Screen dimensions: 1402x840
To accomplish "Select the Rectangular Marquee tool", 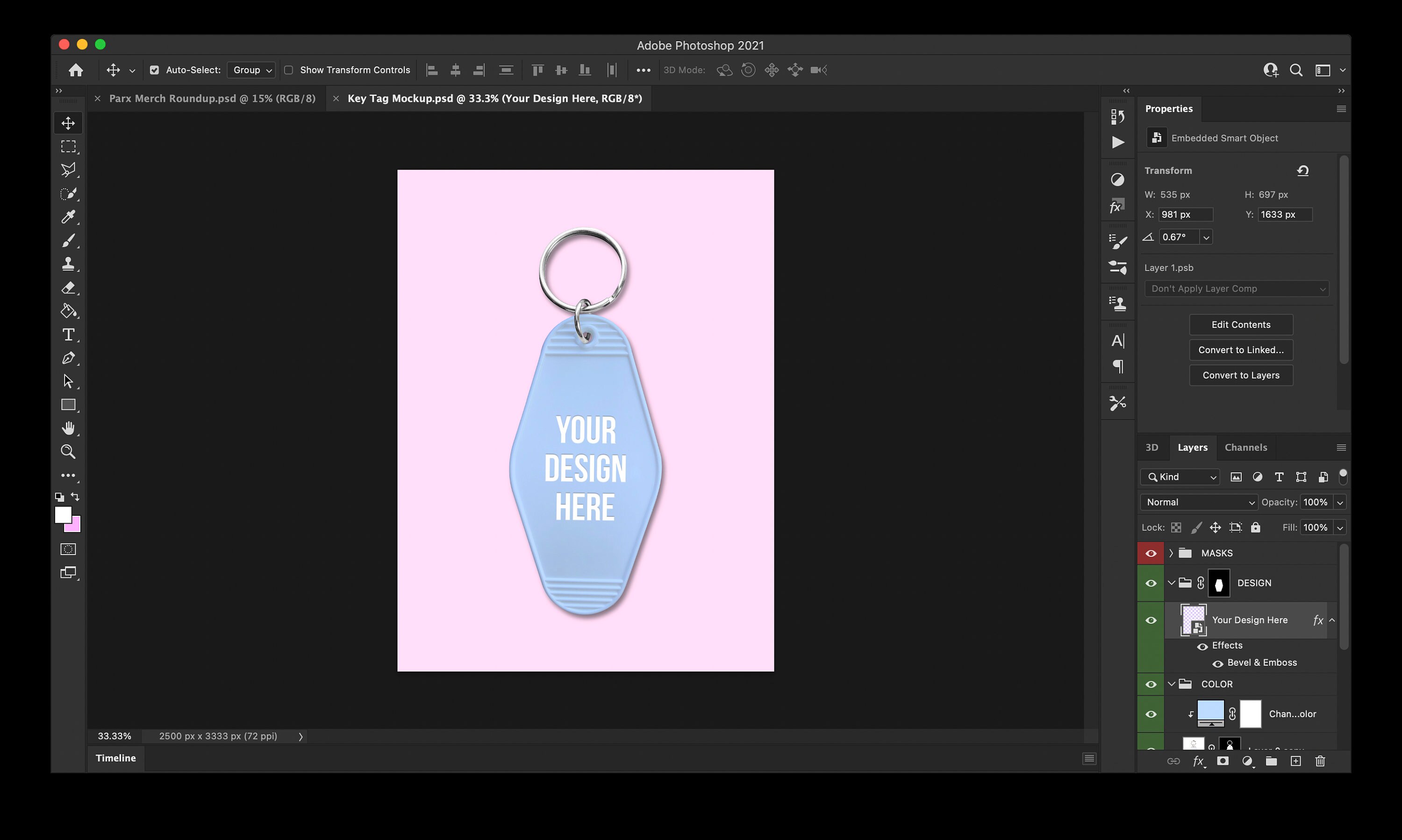I will click(x=68, y=147).
